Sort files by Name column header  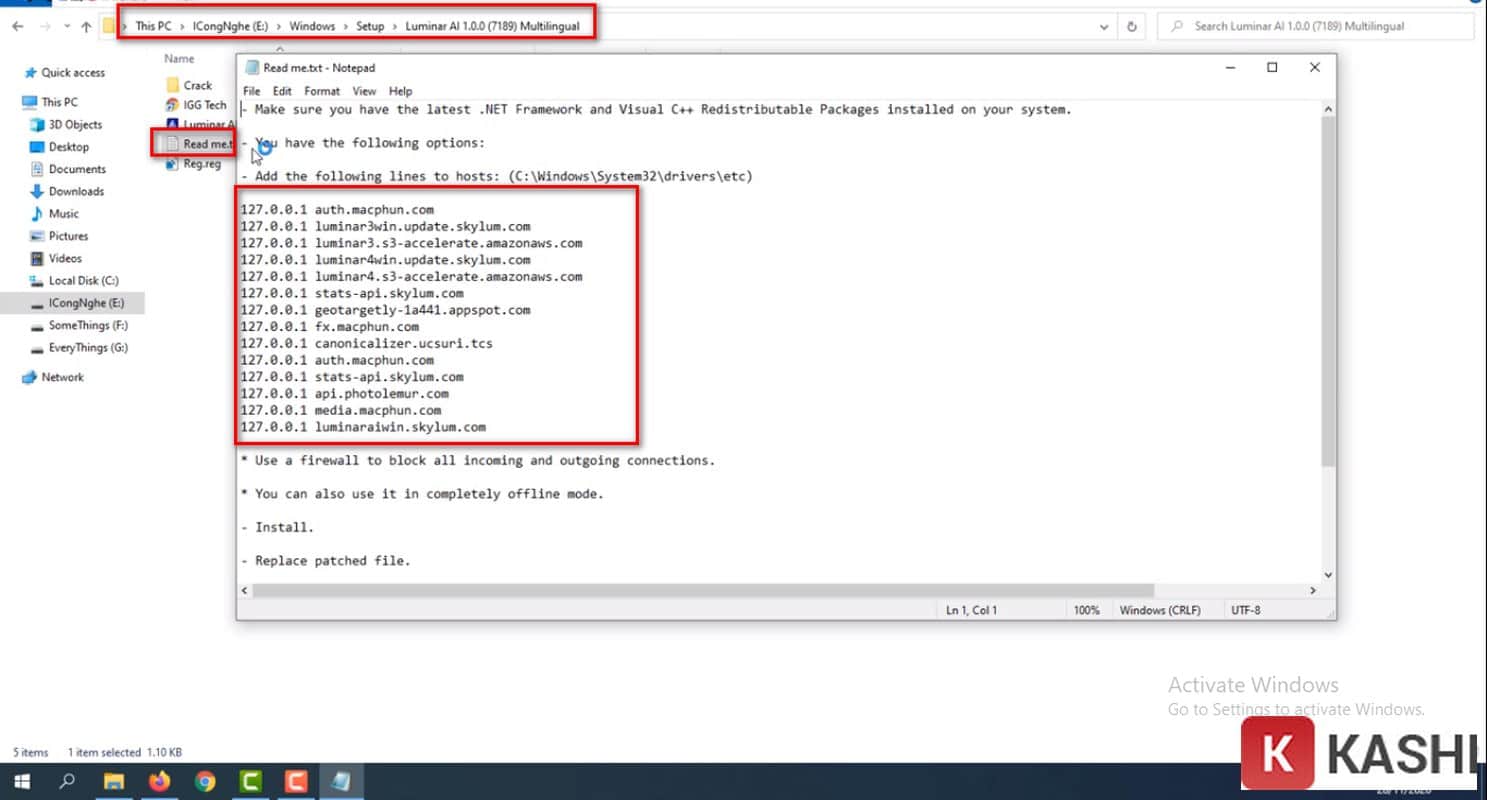tap(179, 59)
